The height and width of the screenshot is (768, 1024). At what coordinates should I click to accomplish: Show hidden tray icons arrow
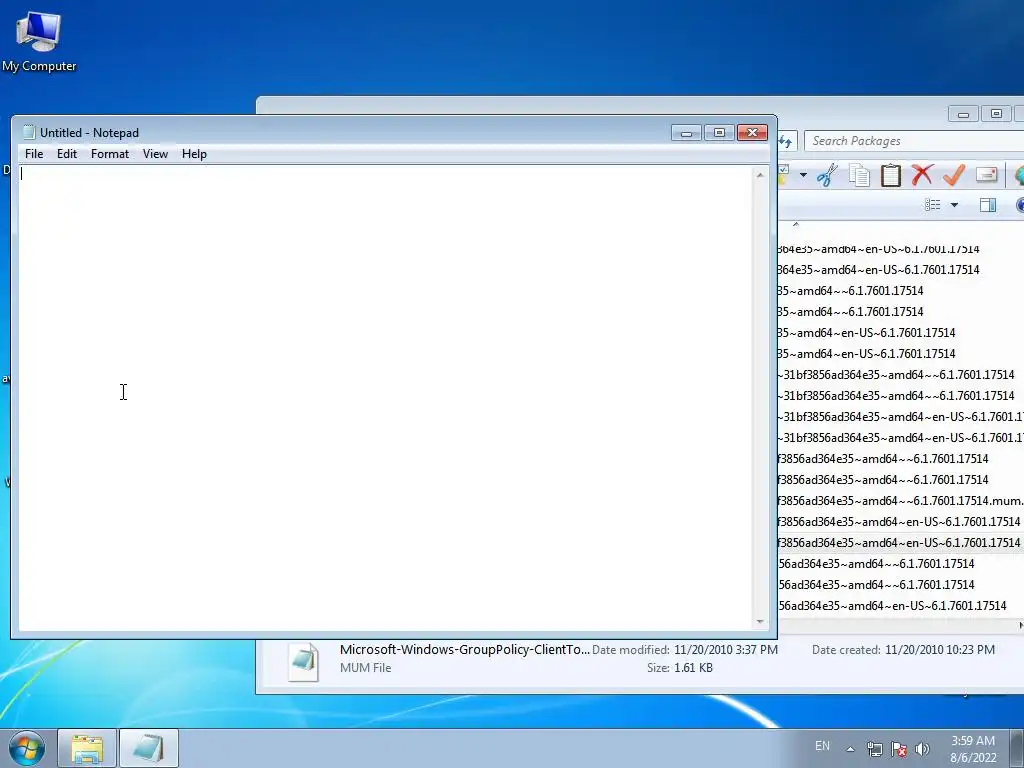[850, 749]
